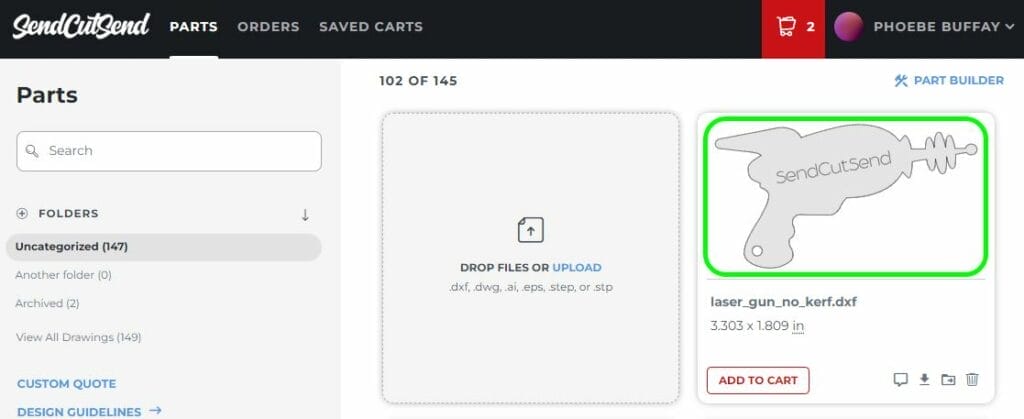Open the Archived (2) folder
The height and width of the screenshot is (419, 1024).
(47, 303)
